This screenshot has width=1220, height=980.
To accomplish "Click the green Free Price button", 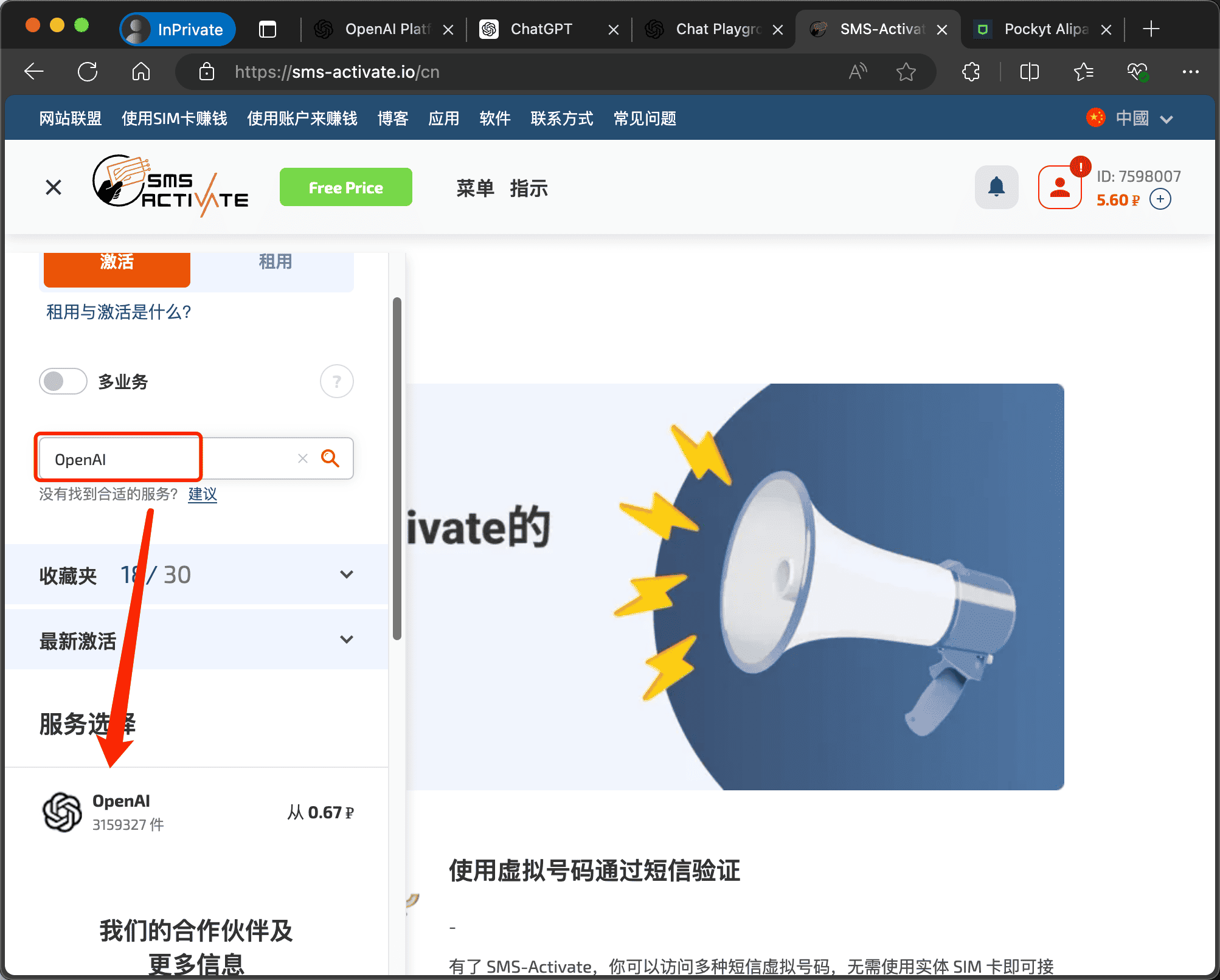I will [x=345, y=187].
